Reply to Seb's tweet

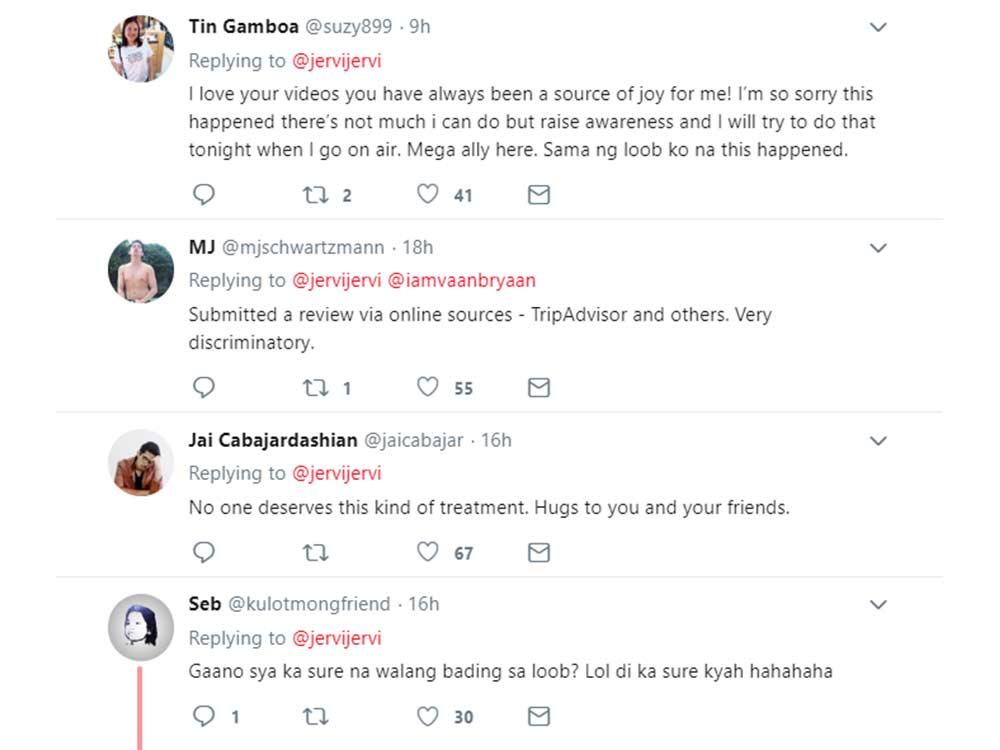204,716
